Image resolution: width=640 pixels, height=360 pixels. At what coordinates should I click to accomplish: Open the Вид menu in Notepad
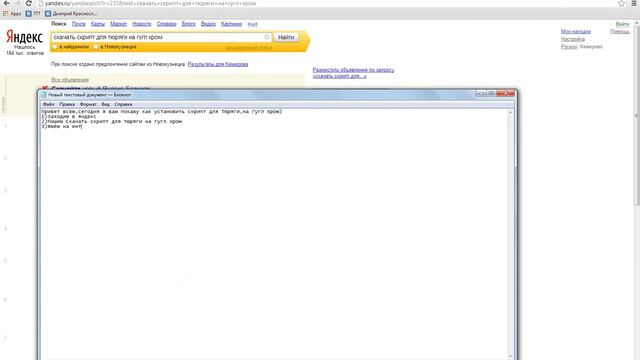105,104
